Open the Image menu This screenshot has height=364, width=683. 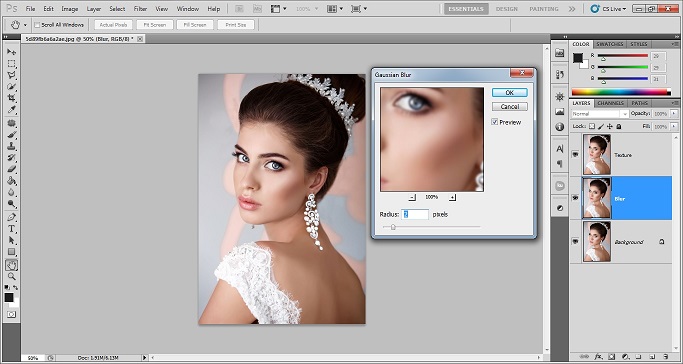pyautogui.click(x=70, y=9)
